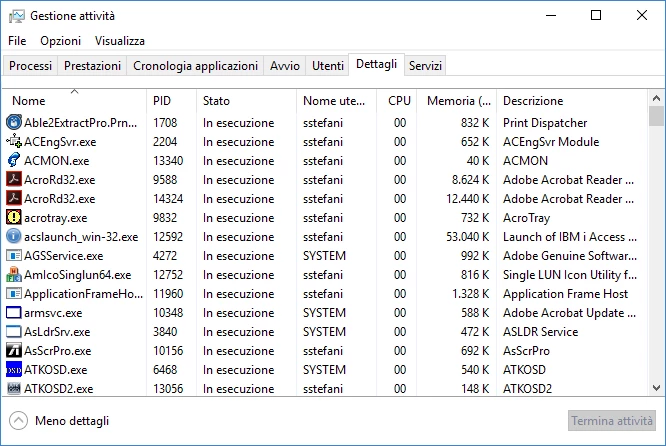Image resolution: width=666 pixels, height=446 pixels.
Task: Click the ApplicationFrameHost process icon
Action: pyautogui.click(x=14, y=294)
